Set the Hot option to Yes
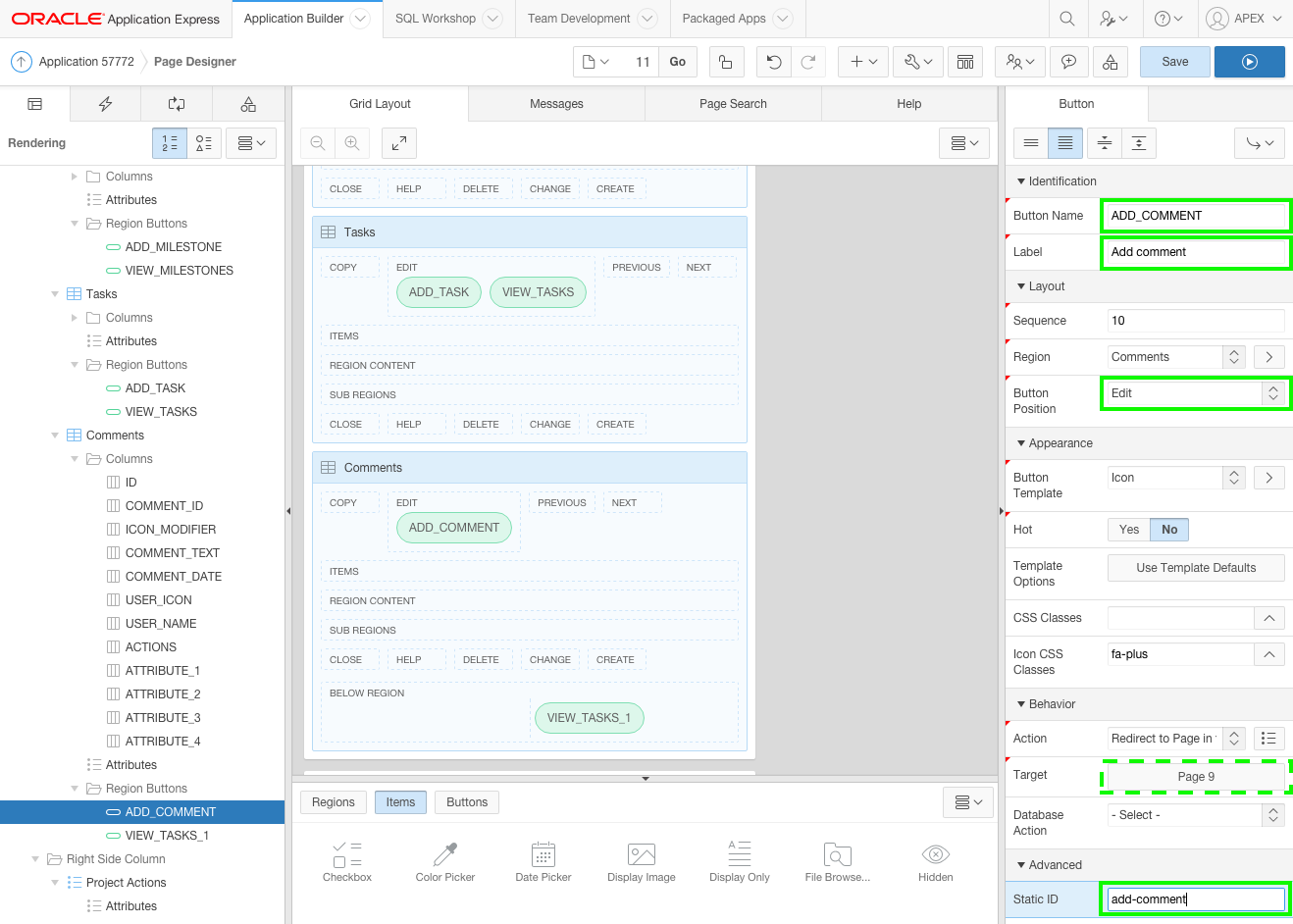Image resolution: width=1293 pixels, height=924 pixels. (1128, 530)
